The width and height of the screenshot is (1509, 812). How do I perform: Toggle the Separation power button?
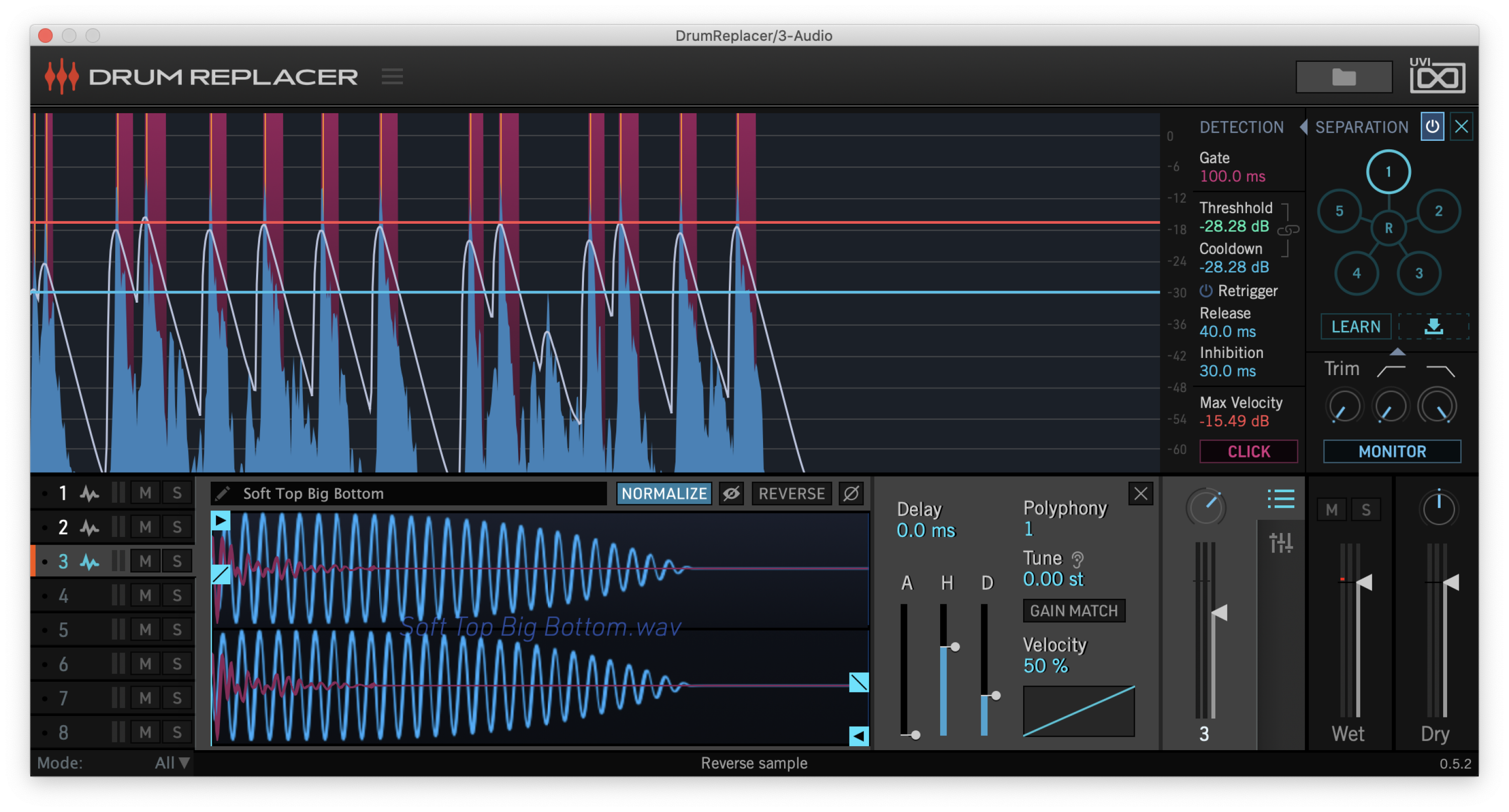(1433, 127)
